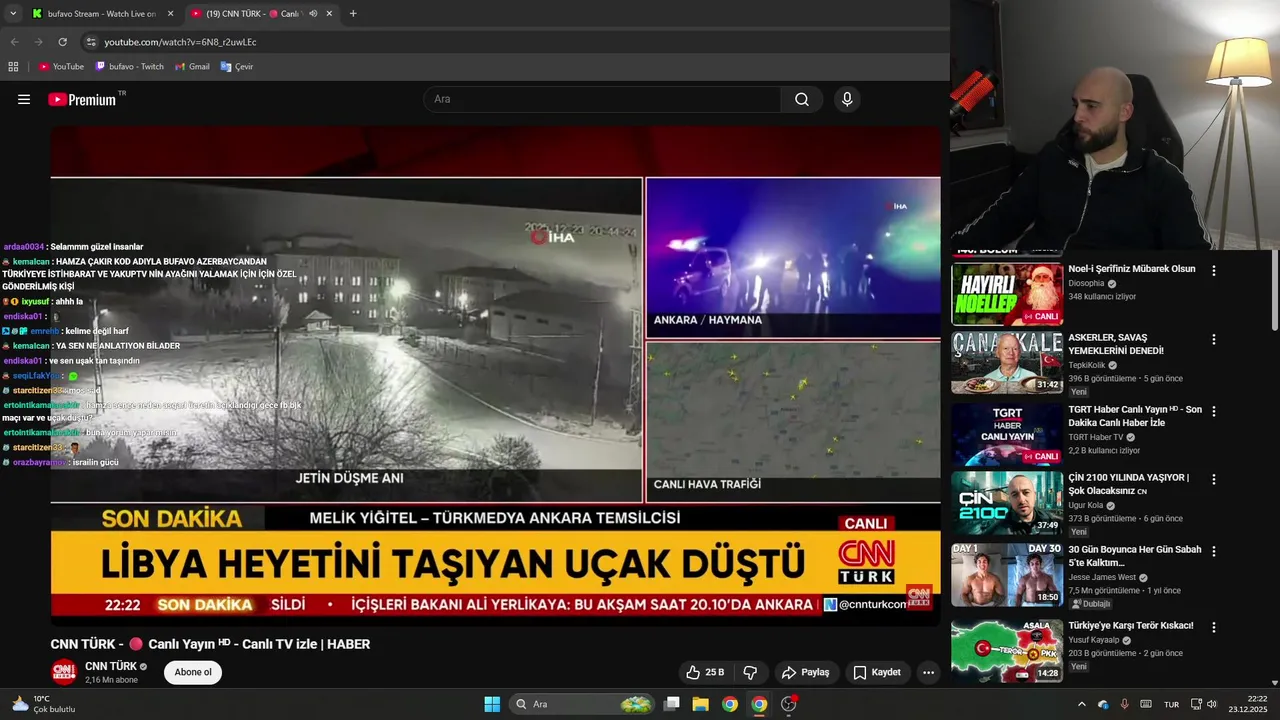This screenshot has height=720, width=1280.
Task: Click the CNN TÜRK live video player
Action: (x=496, y=375)
